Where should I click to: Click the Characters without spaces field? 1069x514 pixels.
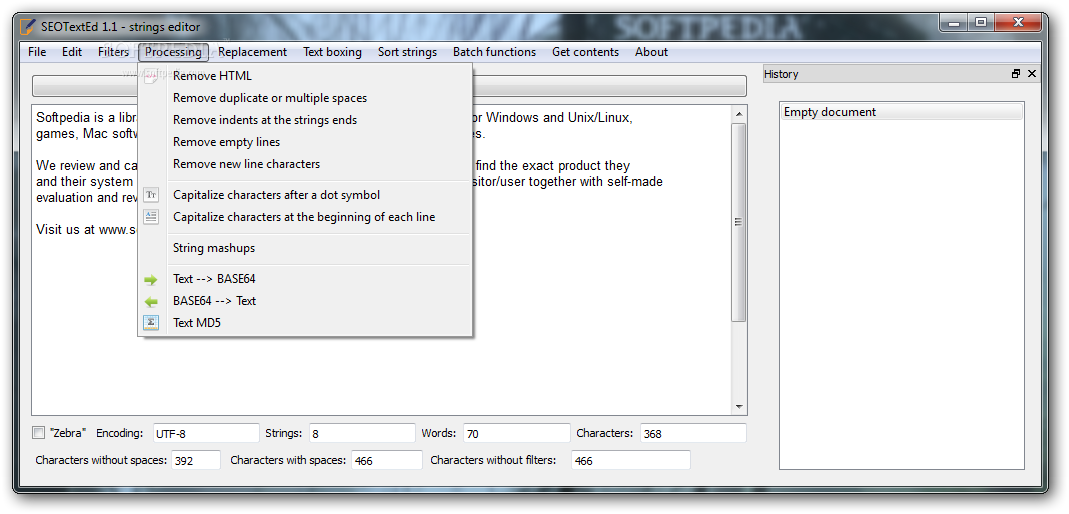click(x=196, y=460)
